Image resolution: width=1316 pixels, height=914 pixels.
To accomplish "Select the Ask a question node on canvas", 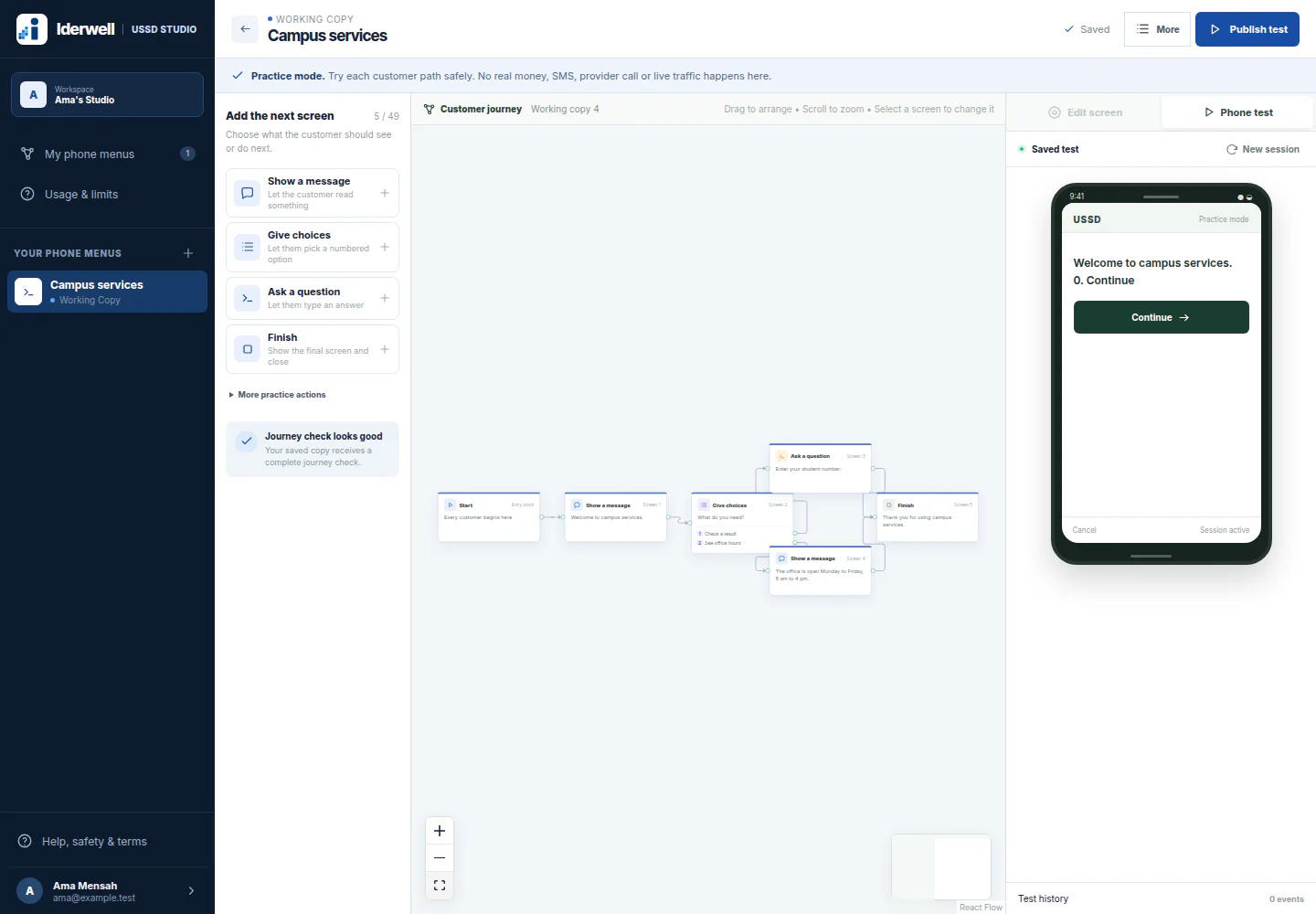I will tap(820, 468).
